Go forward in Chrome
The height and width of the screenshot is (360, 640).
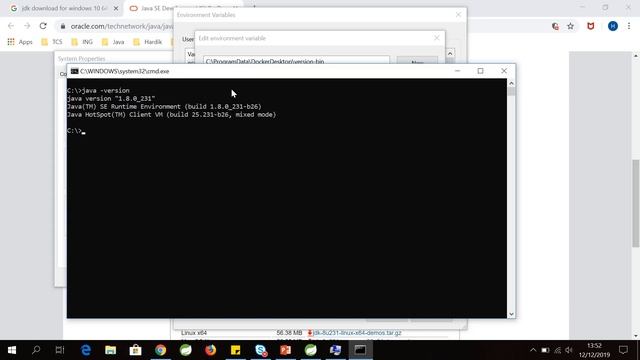pos(27,26)
